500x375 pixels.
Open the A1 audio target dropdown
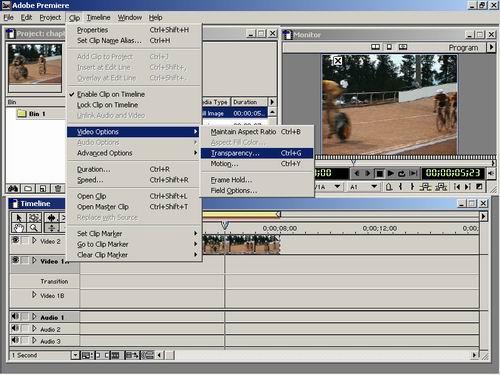[374, 187]
